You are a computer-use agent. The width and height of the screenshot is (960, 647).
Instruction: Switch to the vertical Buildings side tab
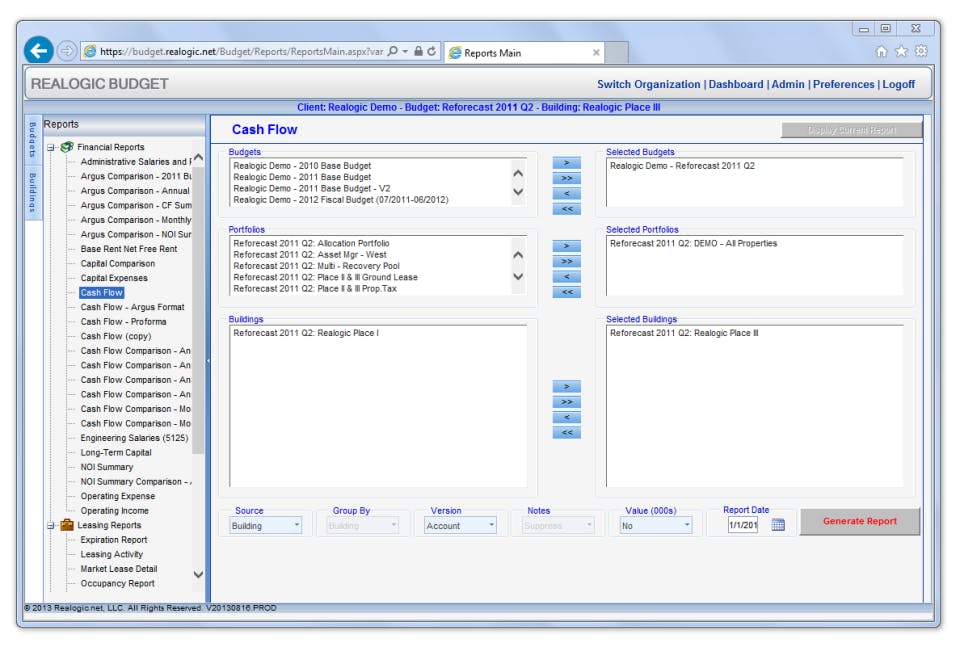coord(33,193)
